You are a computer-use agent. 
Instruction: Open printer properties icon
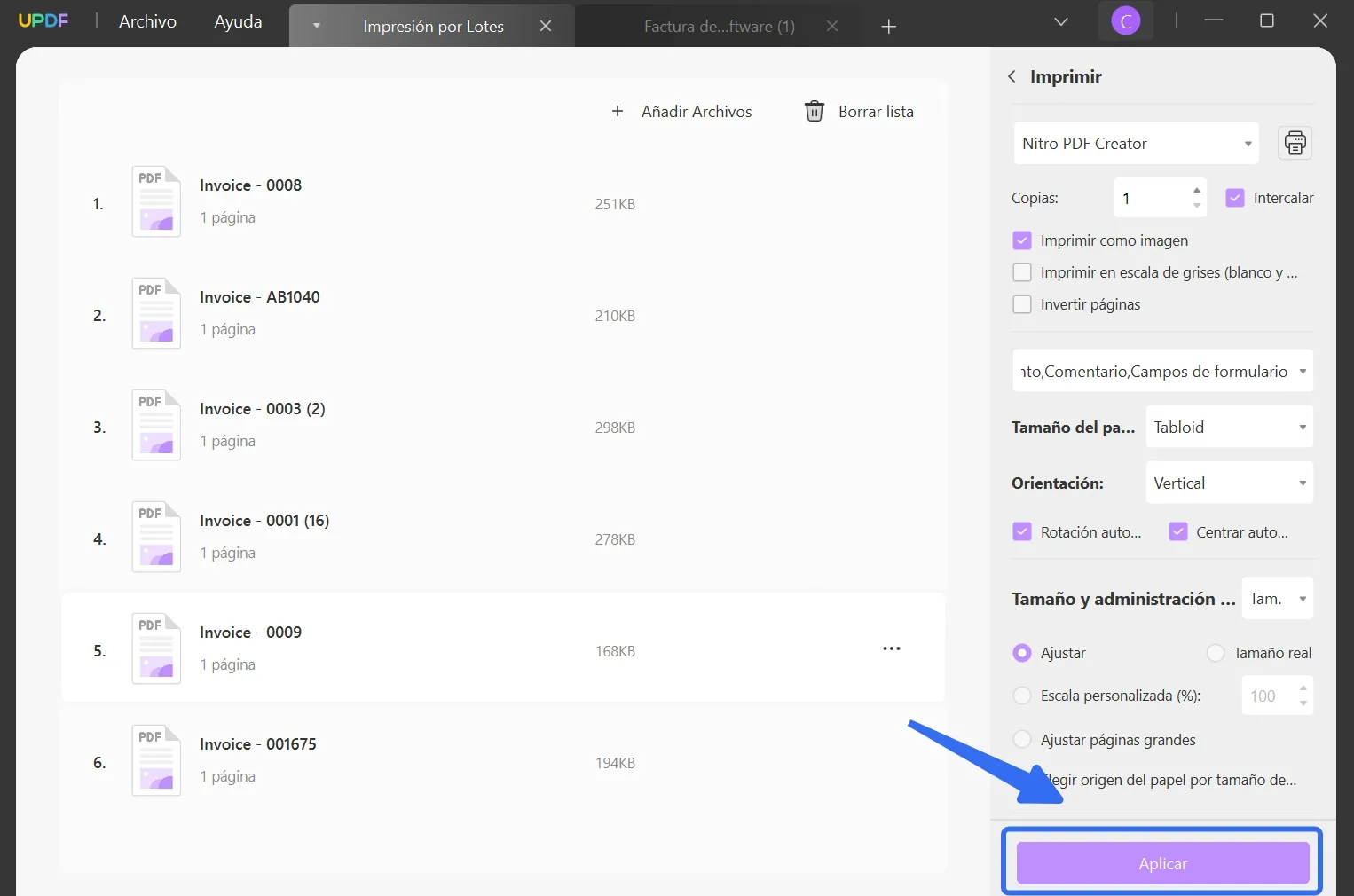1295,143
